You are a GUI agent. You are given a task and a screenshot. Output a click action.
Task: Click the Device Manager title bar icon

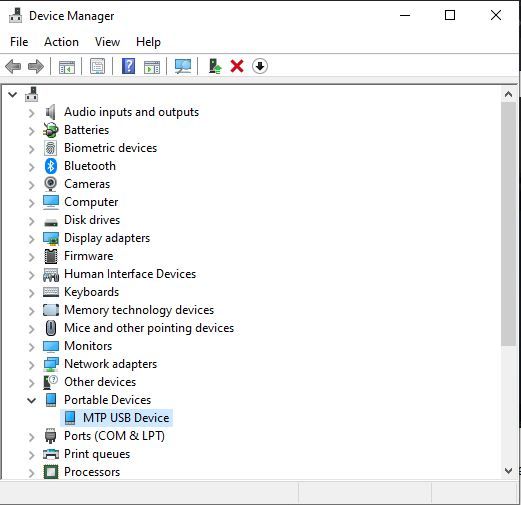click(15, 16)
